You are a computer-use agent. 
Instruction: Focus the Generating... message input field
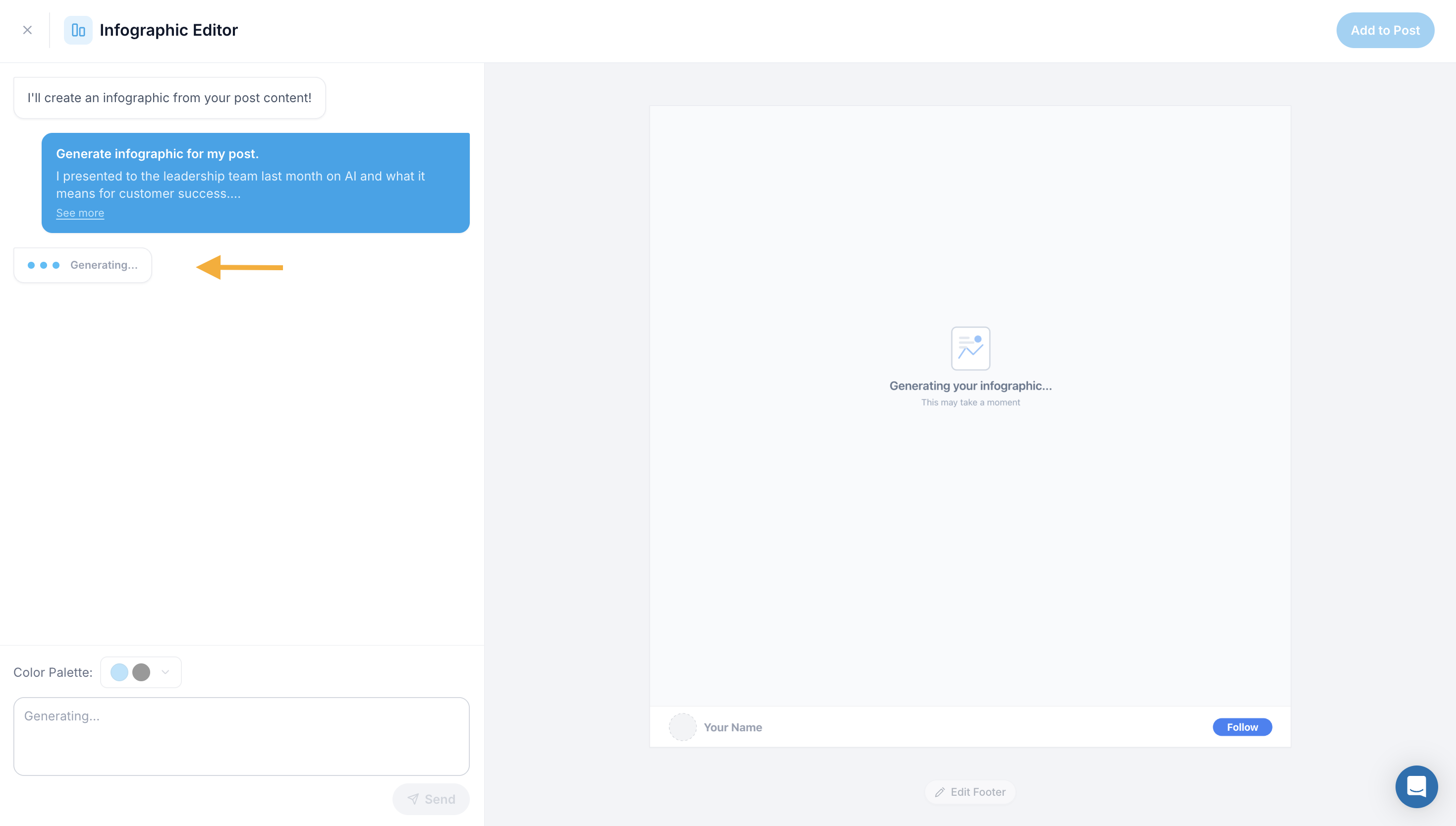241,736
